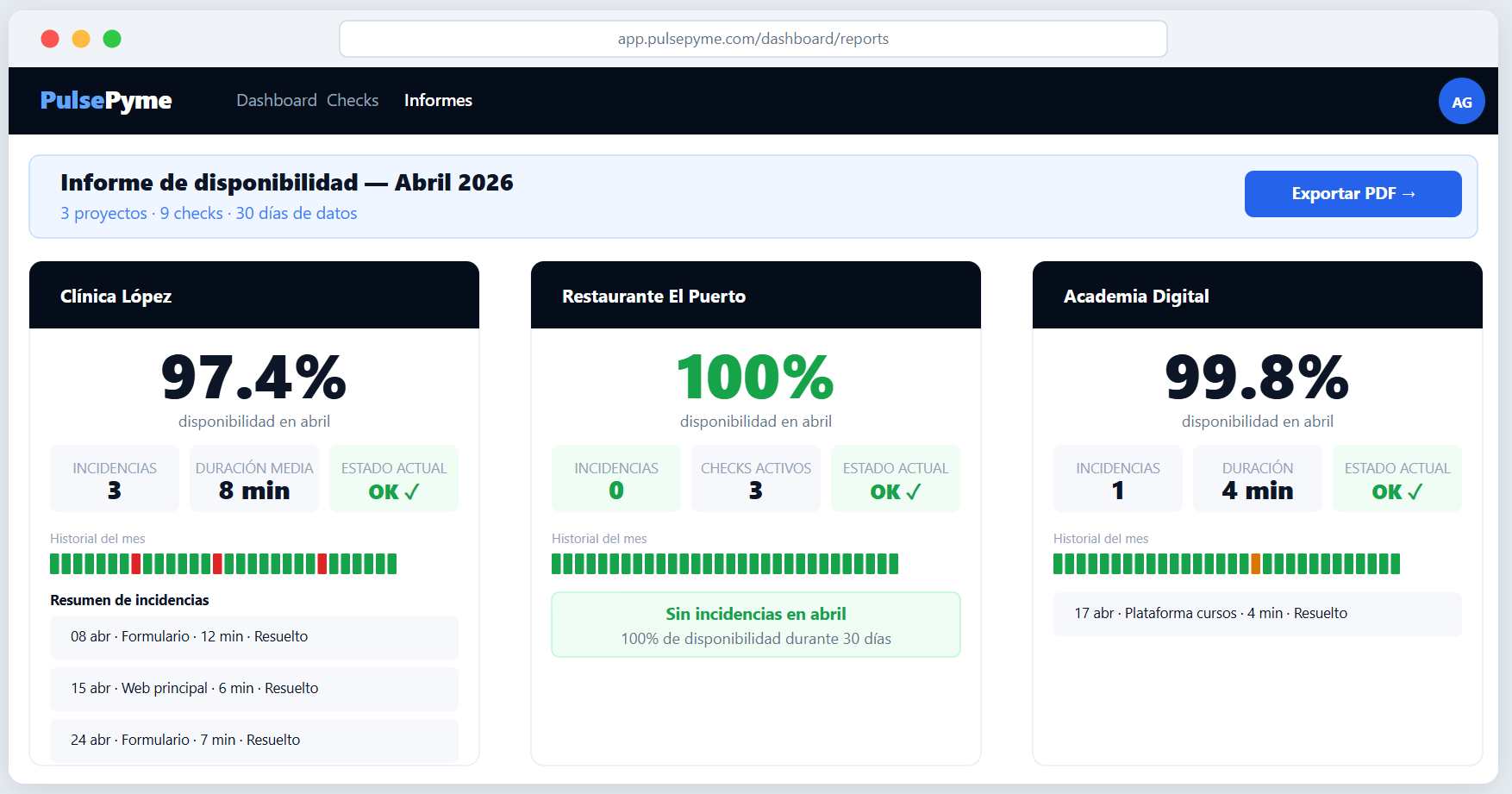This screenshot has width=1512, height=794.
Task: Click Incidencias 3 tile in Clínica López
Action: (115, 478)
